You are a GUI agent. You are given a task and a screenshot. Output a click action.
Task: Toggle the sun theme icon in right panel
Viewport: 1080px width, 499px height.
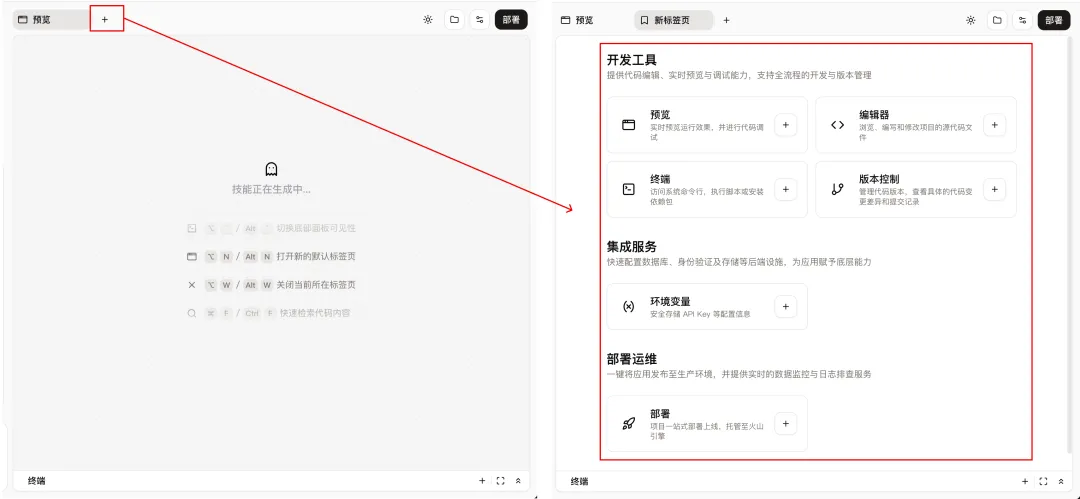click(x=970, y=19)
